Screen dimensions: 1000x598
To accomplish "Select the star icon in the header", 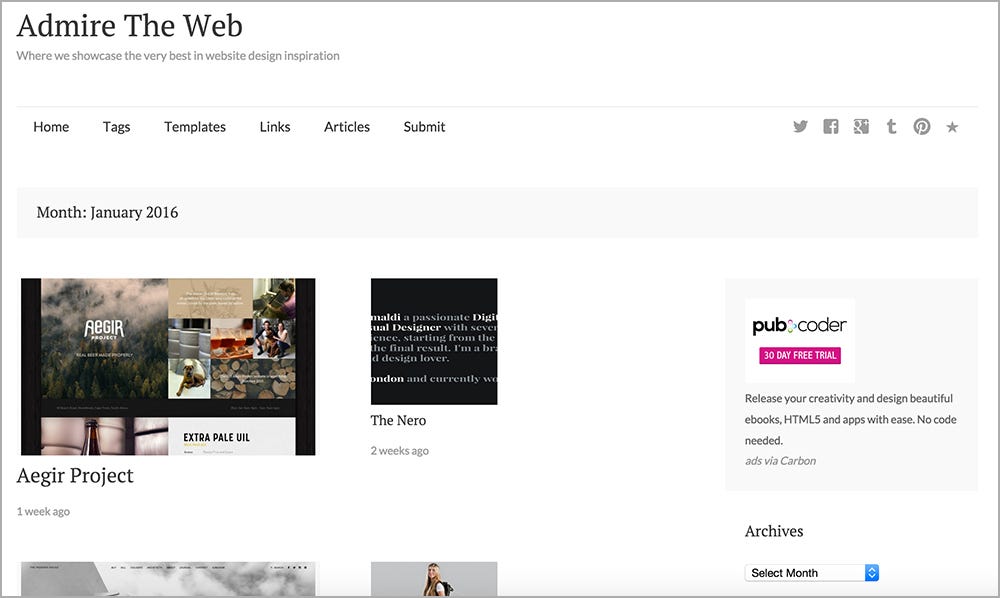I will [x=952, y=126].
